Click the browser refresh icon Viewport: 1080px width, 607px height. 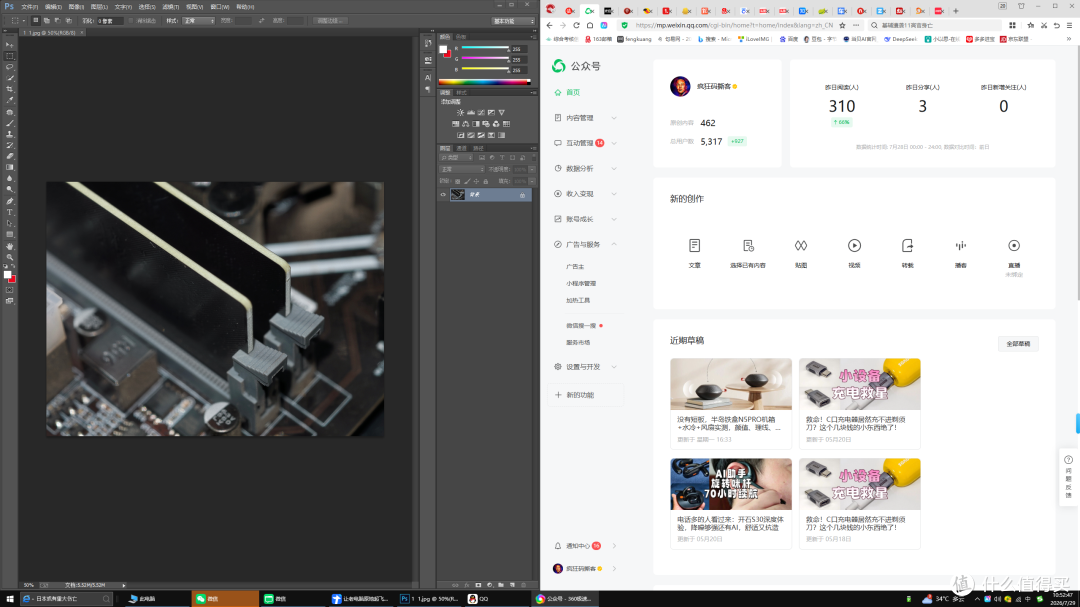577,25
